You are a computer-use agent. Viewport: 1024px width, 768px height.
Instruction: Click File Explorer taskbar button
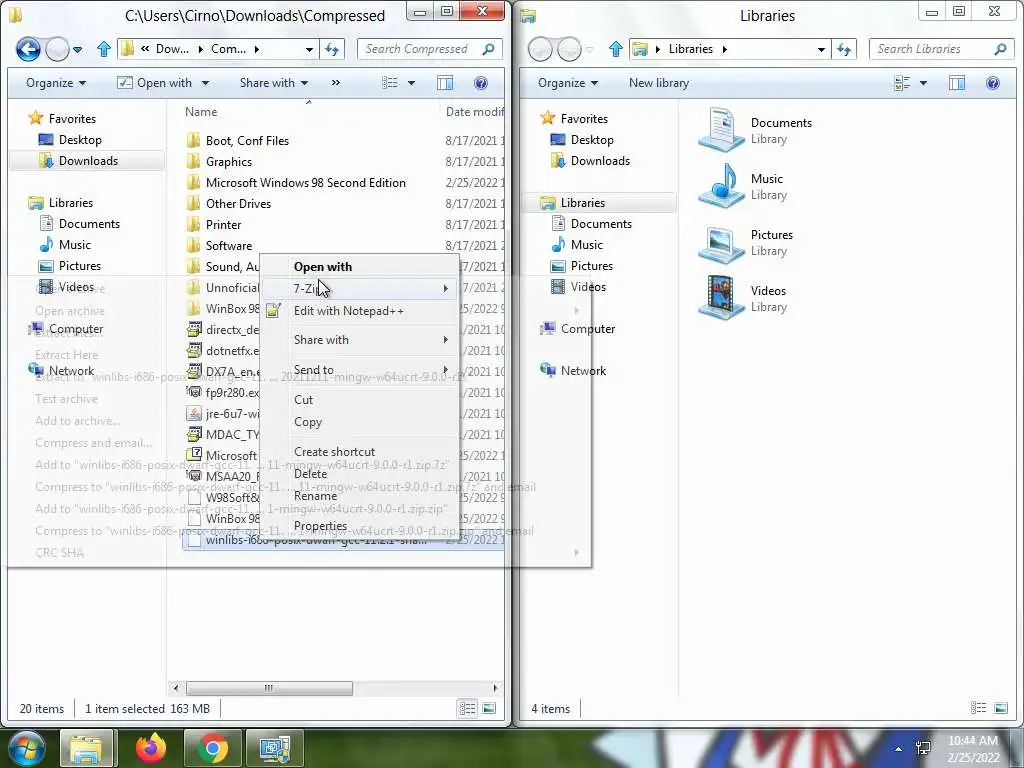tap(87, 748)
